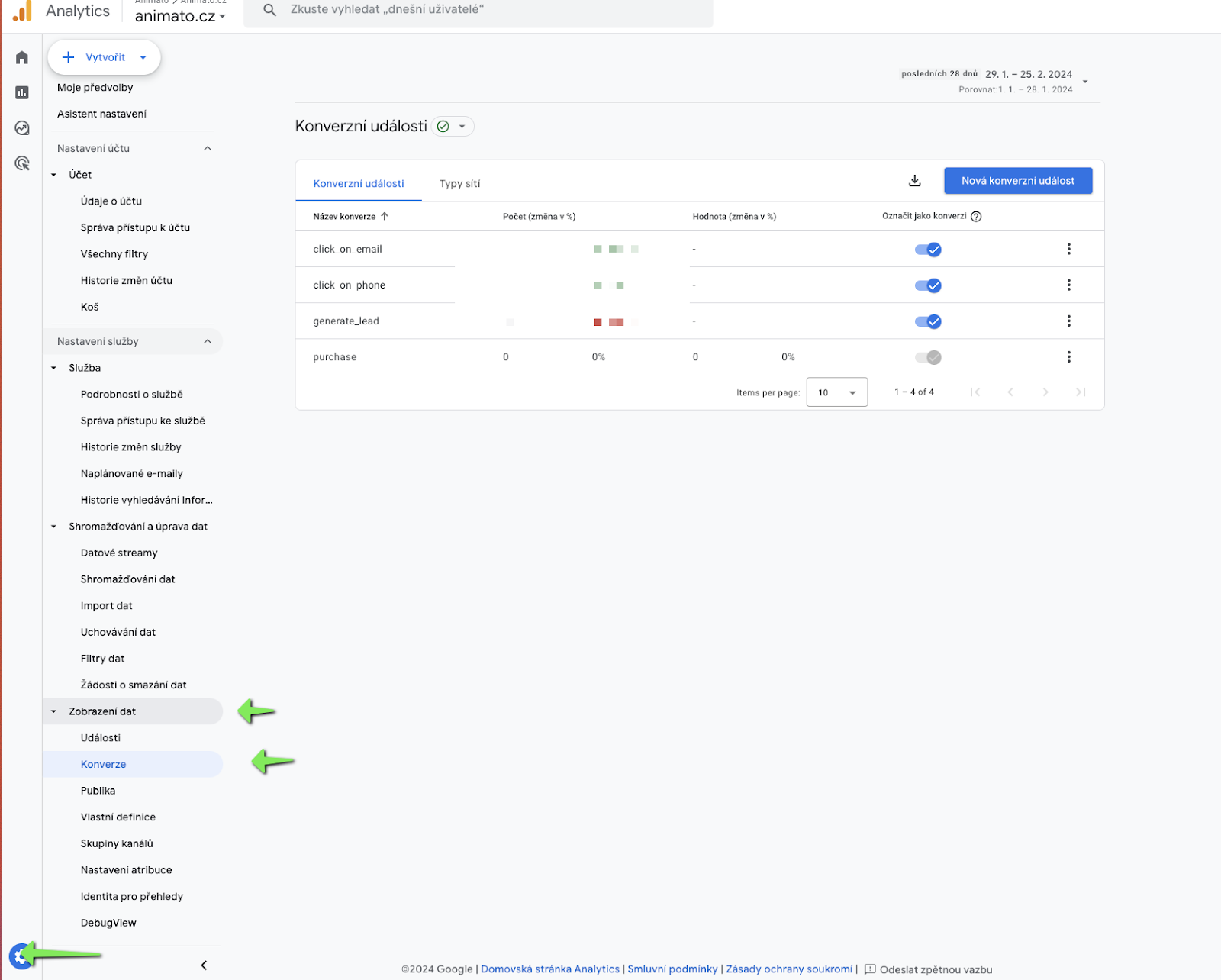Click the green status check icon
The height and width of the screenshot is (980, 1221).
pos(443,126)
